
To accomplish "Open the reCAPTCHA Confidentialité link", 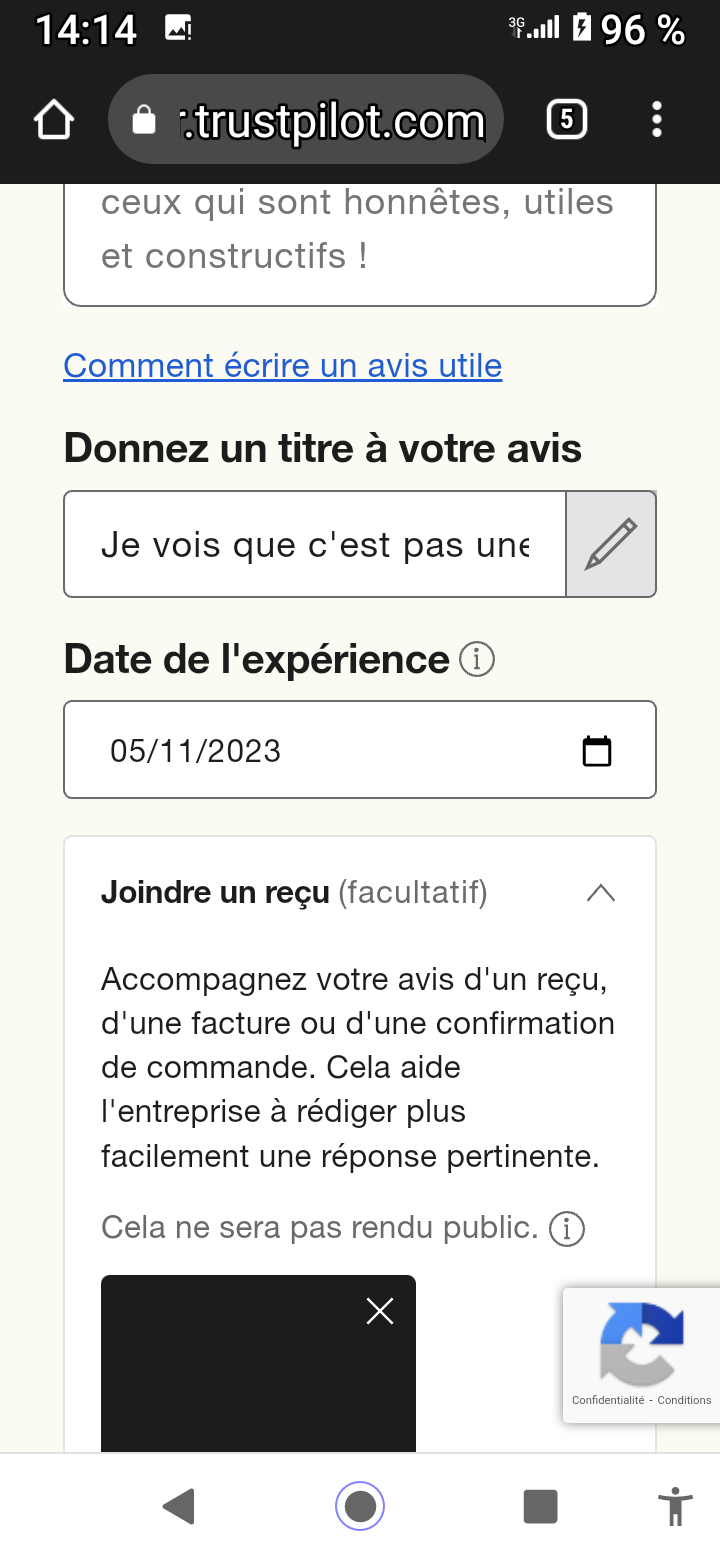I will click(608, 1400).
